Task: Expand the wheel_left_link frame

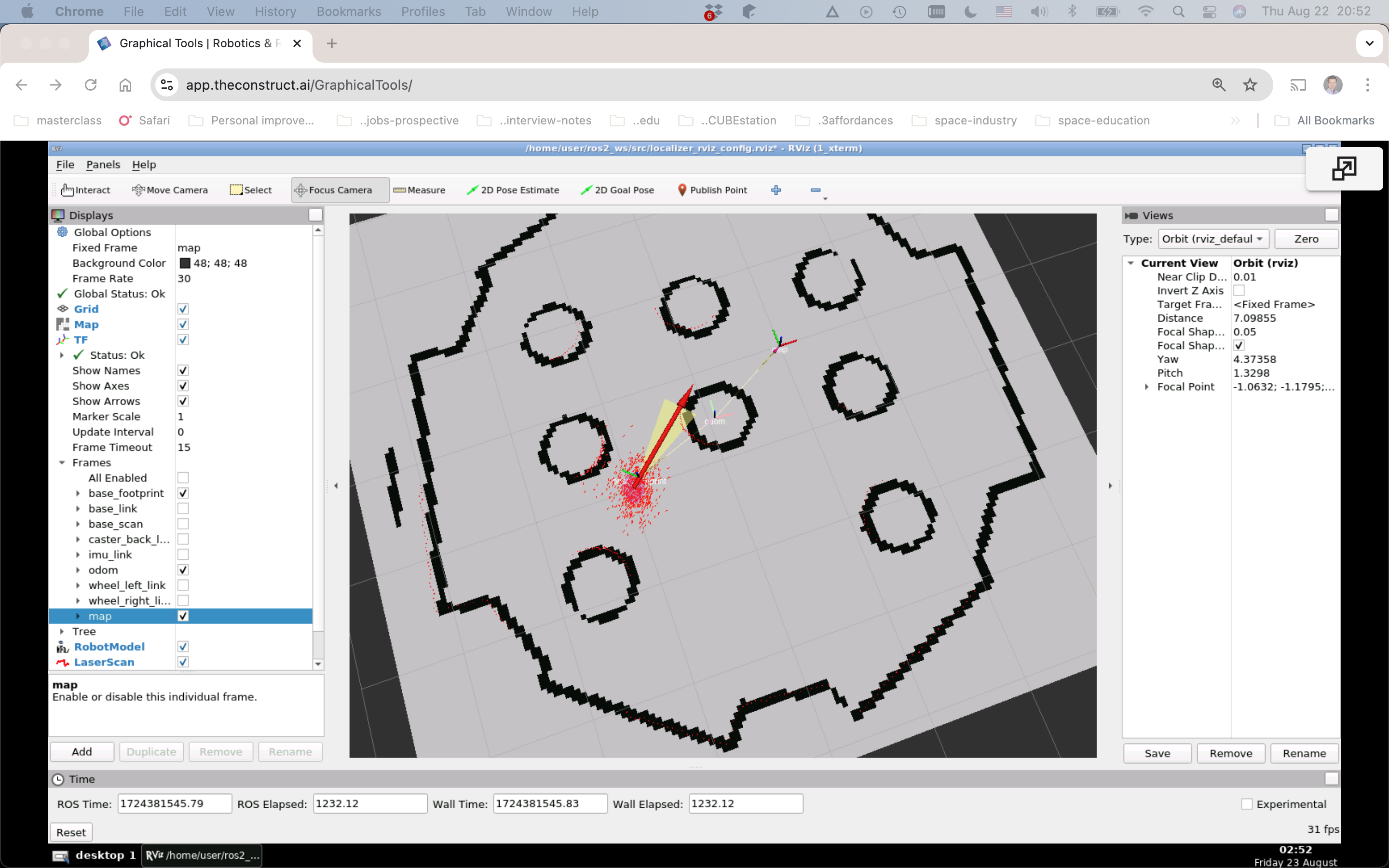Action: (x=78, y=585)
